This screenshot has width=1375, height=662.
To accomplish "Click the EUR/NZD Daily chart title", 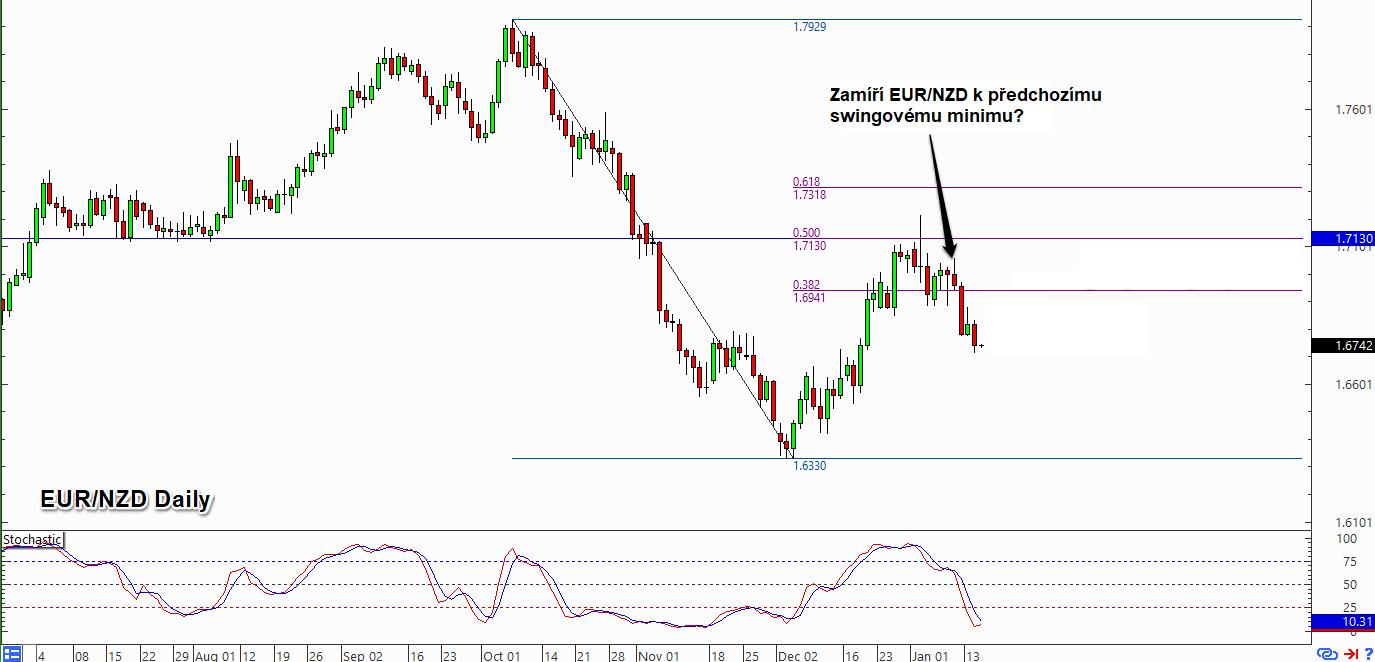I will 126,499.
